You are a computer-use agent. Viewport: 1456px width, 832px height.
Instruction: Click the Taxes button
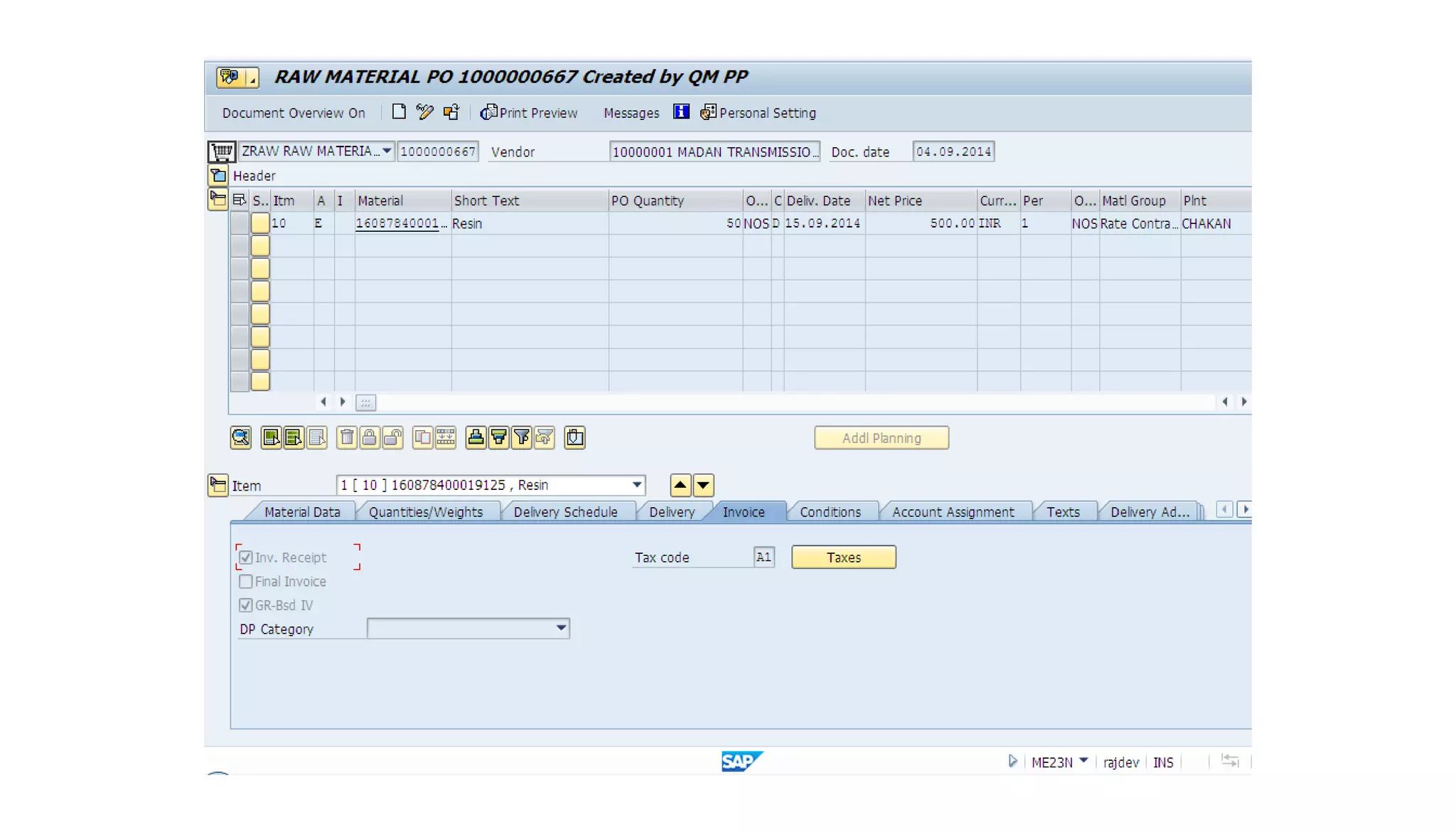(844, 558)
